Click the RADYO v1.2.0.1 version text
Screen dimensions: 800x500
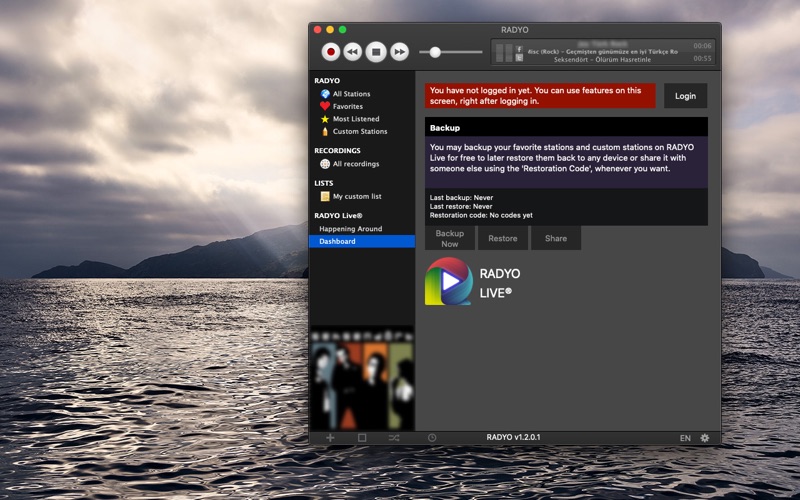click(513, 437)
